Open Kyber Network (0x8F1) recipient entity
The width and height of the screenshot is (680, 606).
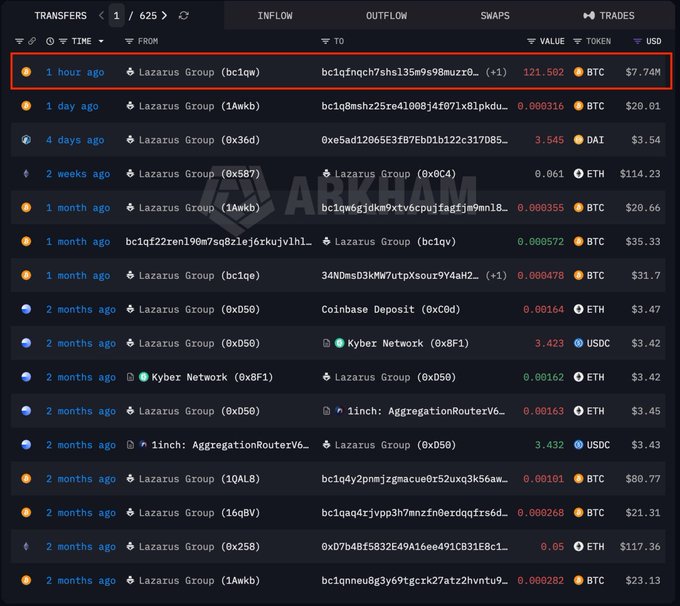(408, 343)
